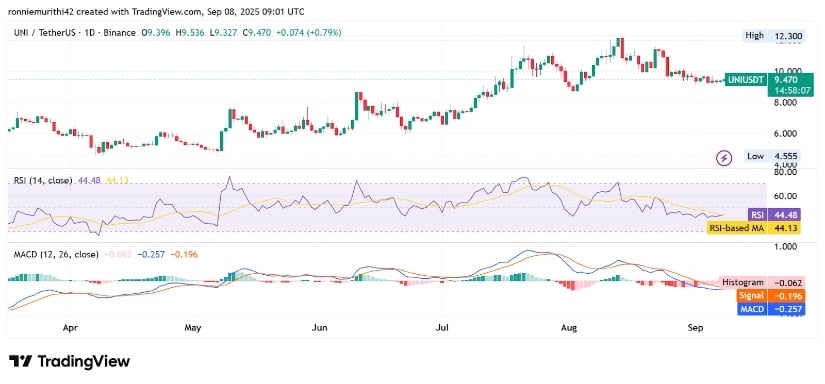Click the orange Signal value tag
The image size is (825, 384).
click(769, 296)
